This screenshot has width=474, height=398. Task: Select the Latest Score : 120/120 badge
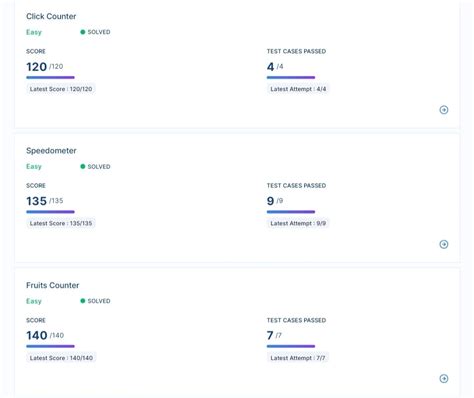point(61,89)
